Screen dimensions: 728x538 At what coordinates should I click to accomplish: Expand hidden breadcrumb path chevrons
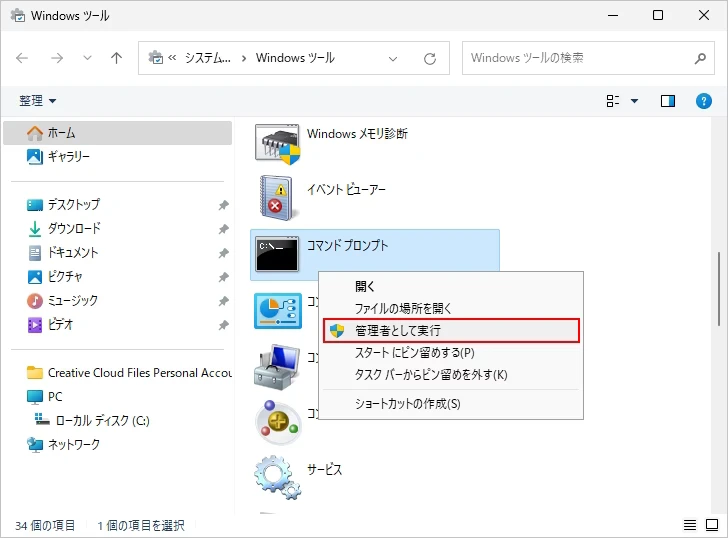[x=172, y=58]
